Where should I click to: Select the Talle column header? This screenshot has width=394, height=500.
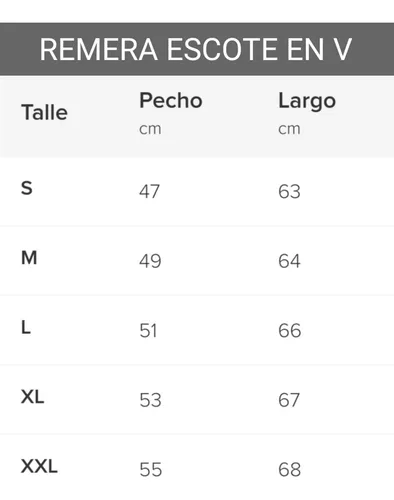(45, 112)
